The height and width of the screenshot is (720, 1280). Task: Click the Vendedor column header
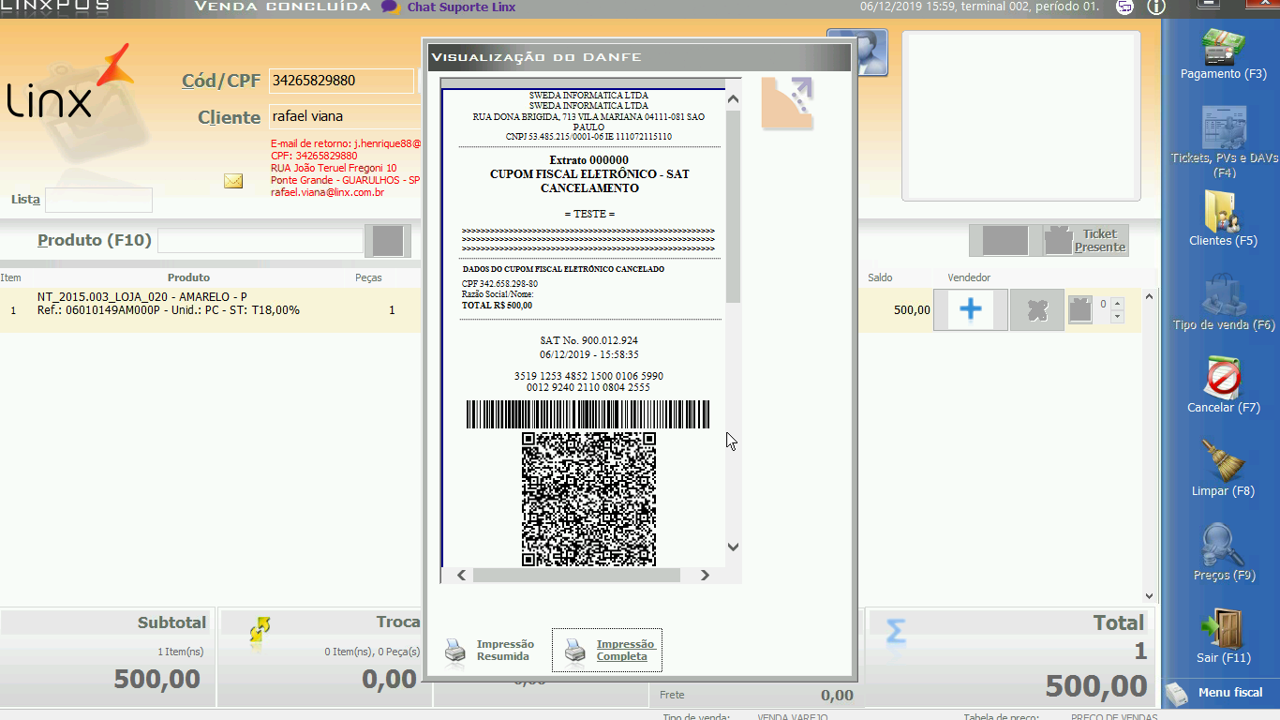pos(969,278)
